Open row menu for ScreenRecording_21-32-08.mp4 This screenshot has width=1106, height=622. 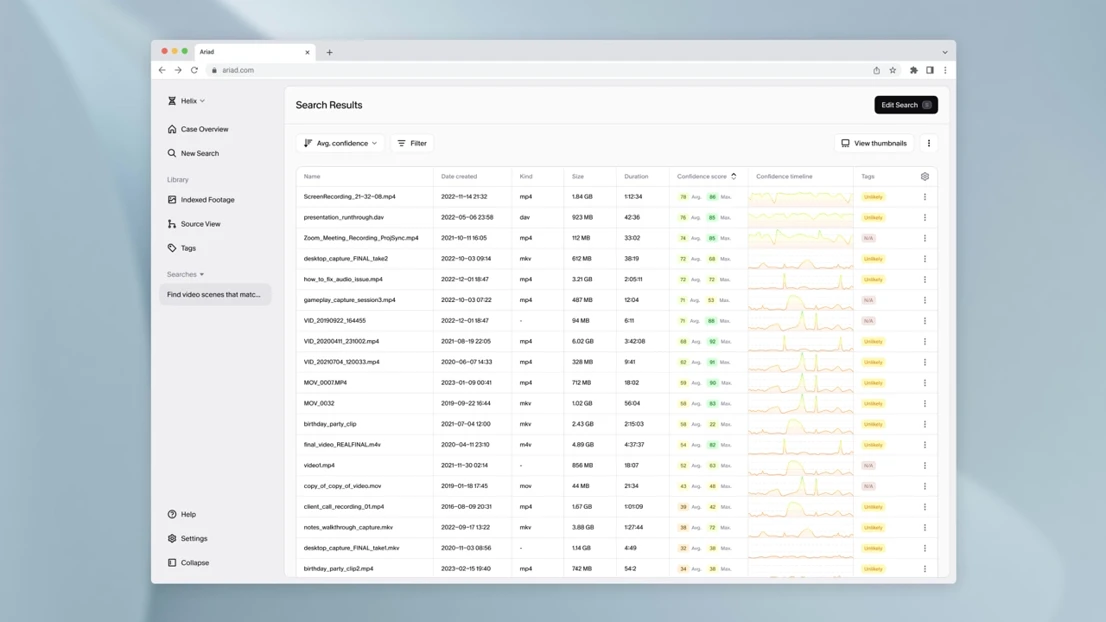925,197
